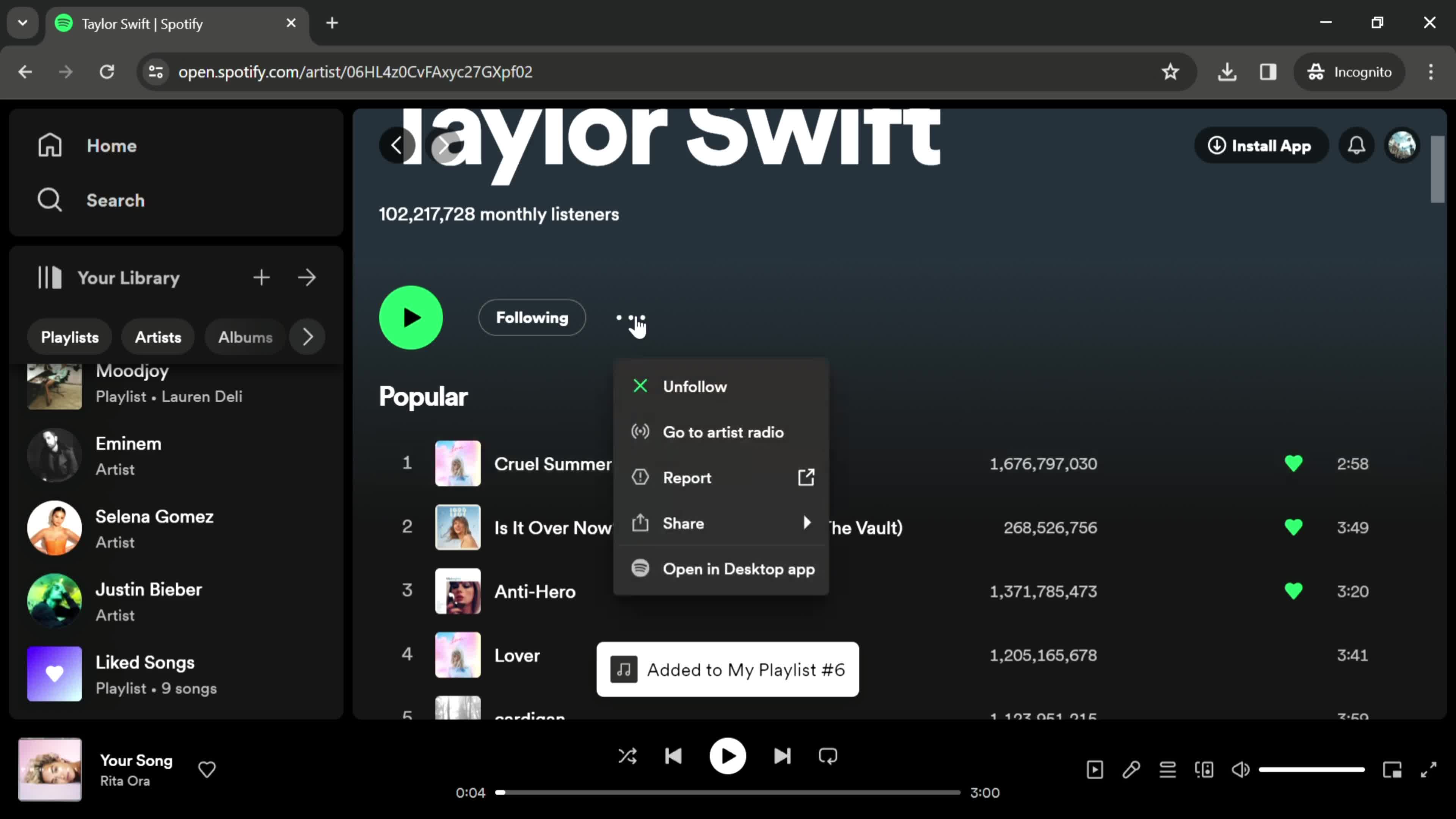Viewport: 1456px width, 819px height.
Task: Open the user profile avatar menu
Action: 1402,146
